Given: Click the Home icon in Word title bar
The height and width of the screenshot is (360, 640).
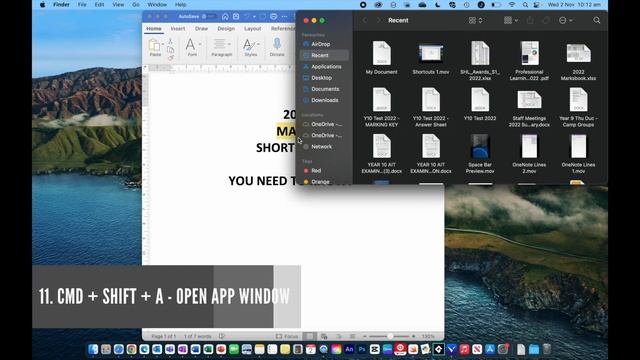Looking at the screenshot, I should [225, 16].
